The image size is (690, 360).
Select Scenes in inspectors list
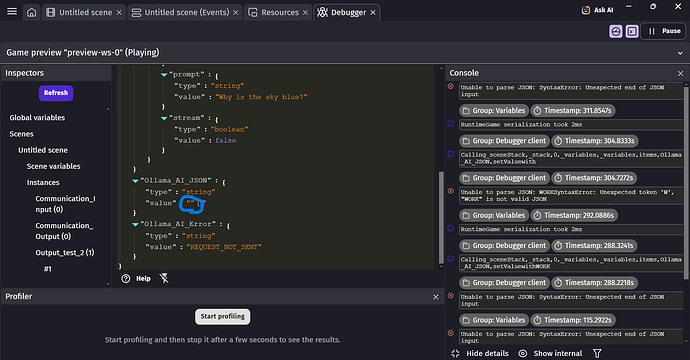22,134
